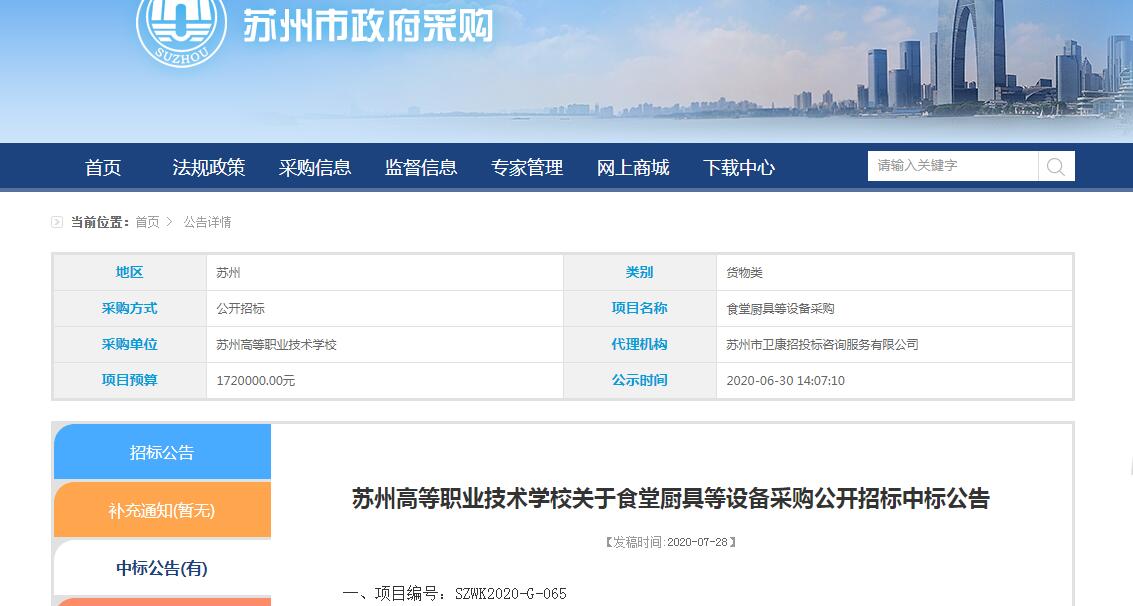
Task: Open the 首页 menu item
Action: tap(103, 168)
